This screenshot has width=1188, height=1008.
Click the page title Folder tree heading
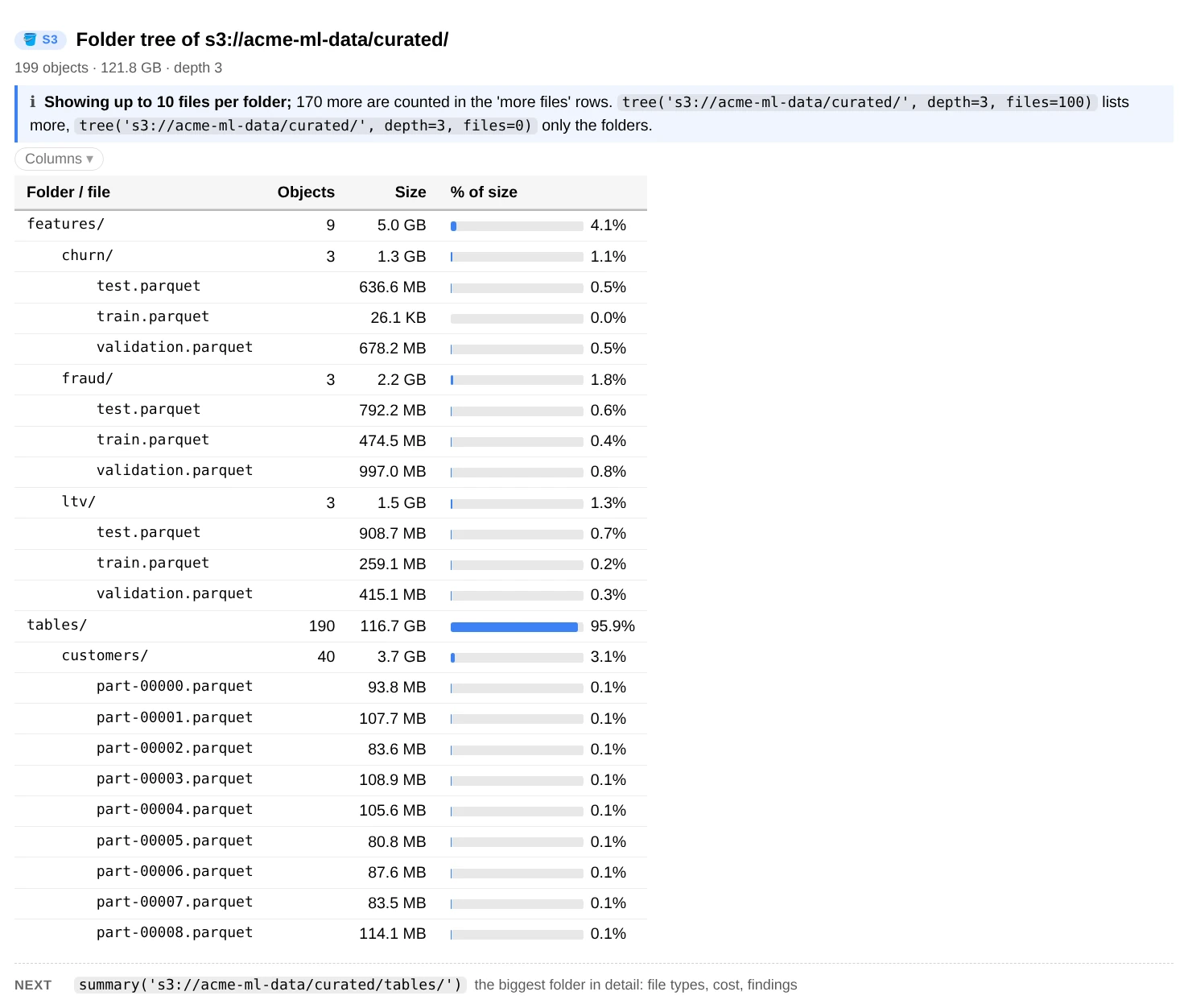coord(262,39)
